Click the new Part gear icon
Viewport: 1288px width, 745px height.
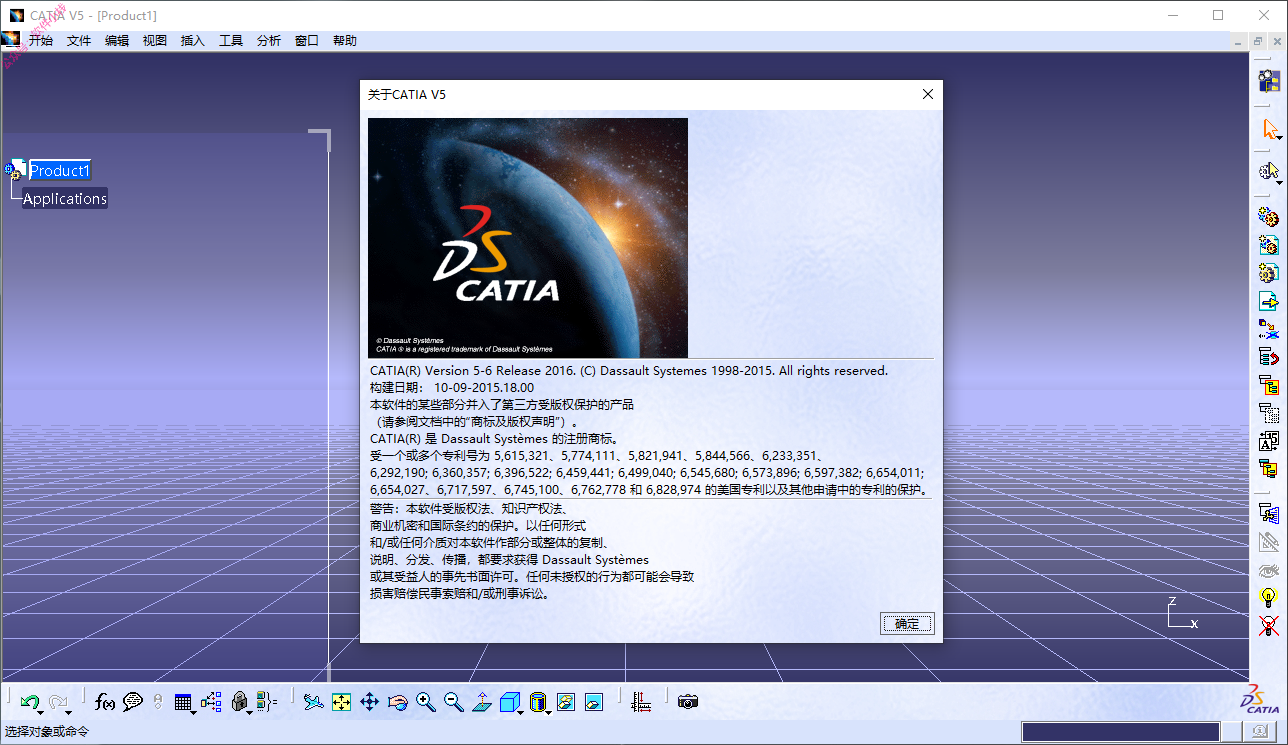click(x=1269, y=273)
